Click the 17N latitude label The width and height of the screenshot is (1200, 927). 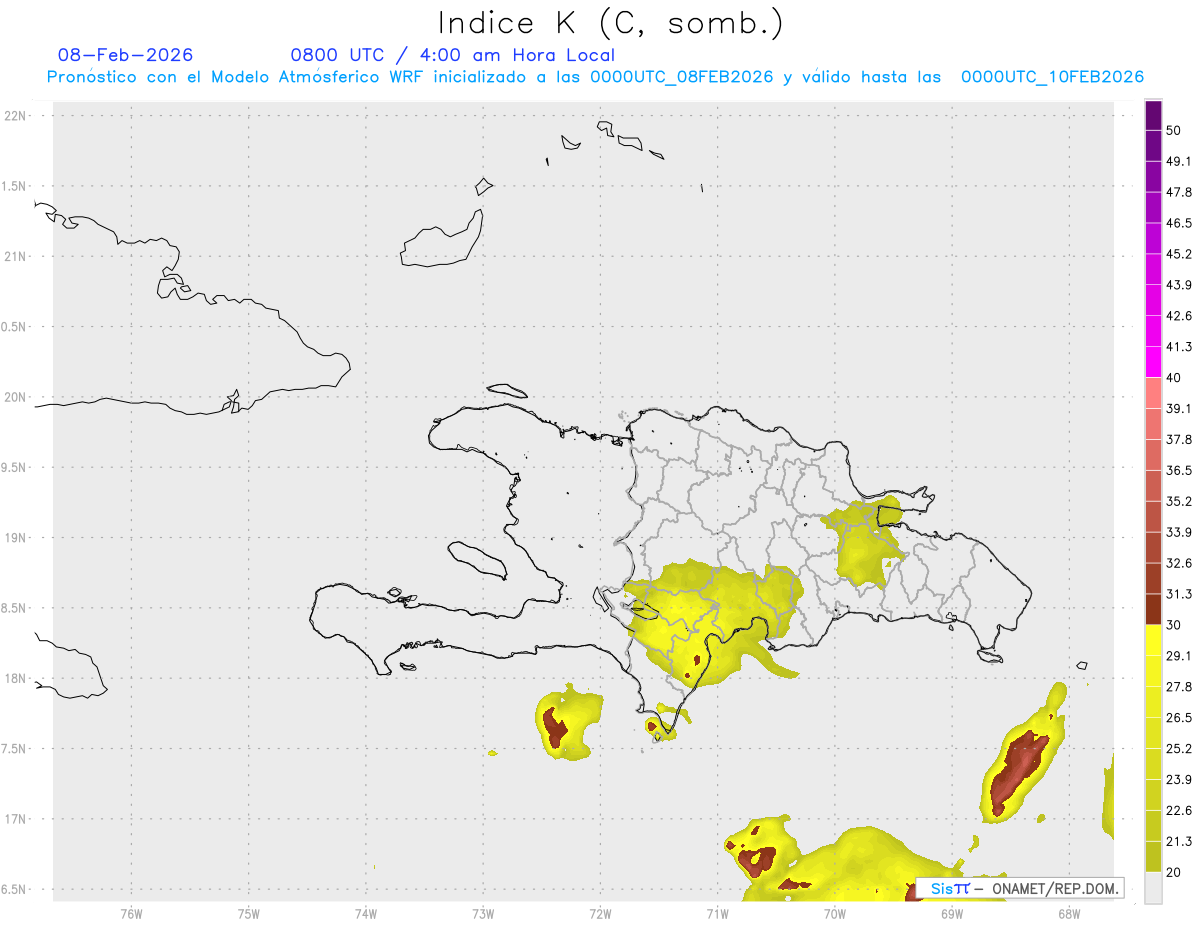[x=15, y=819]
